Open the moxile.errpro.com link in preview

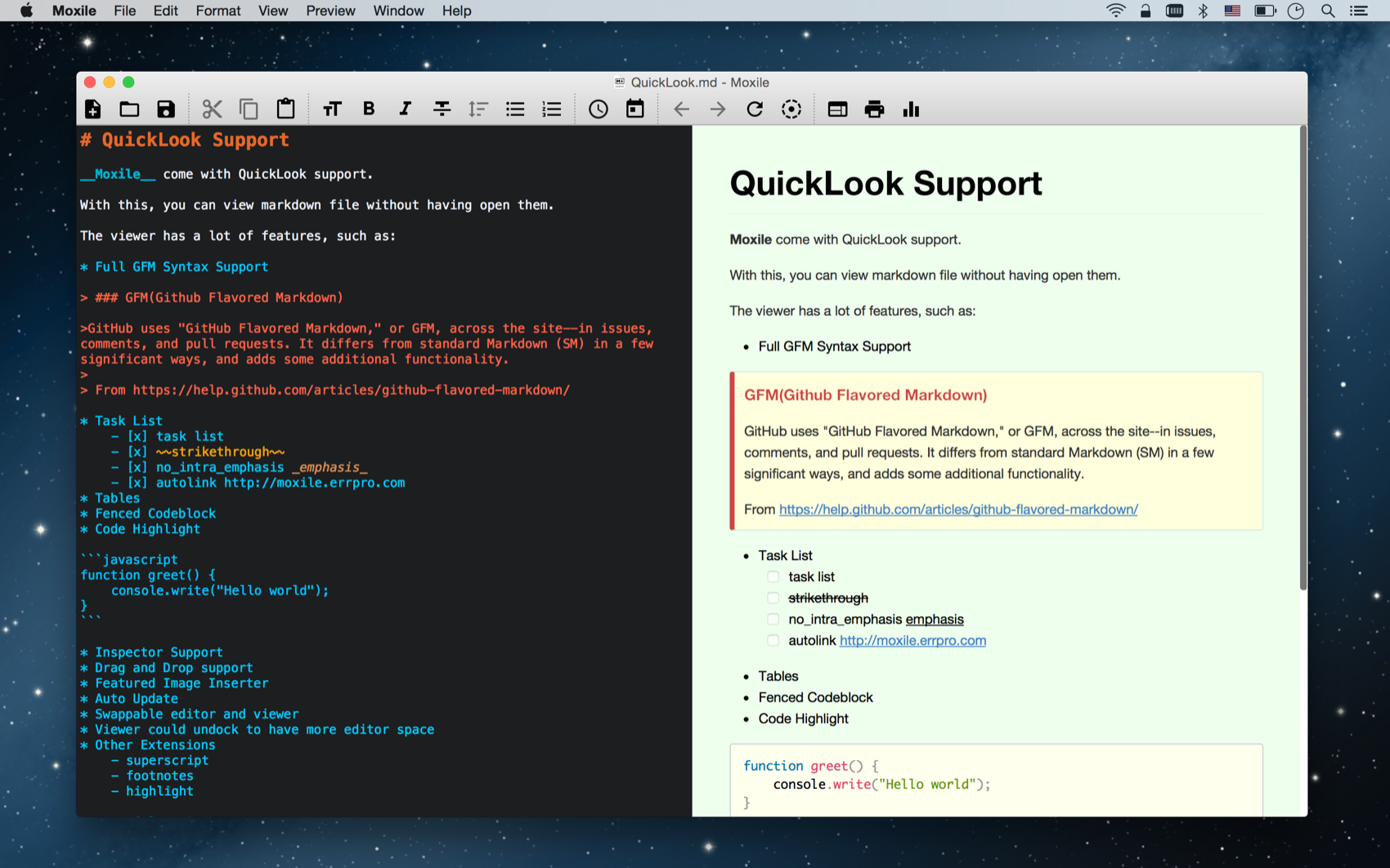point(912,640)
